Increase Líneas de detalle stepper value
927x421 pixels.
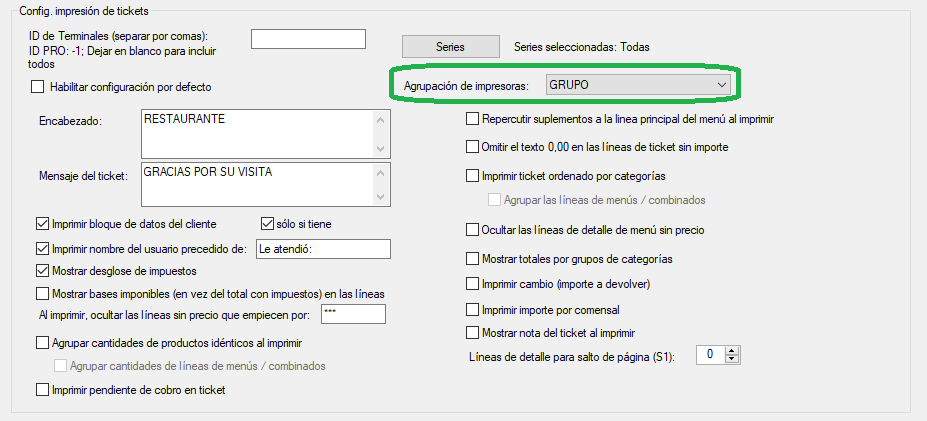tap(732, 350)
